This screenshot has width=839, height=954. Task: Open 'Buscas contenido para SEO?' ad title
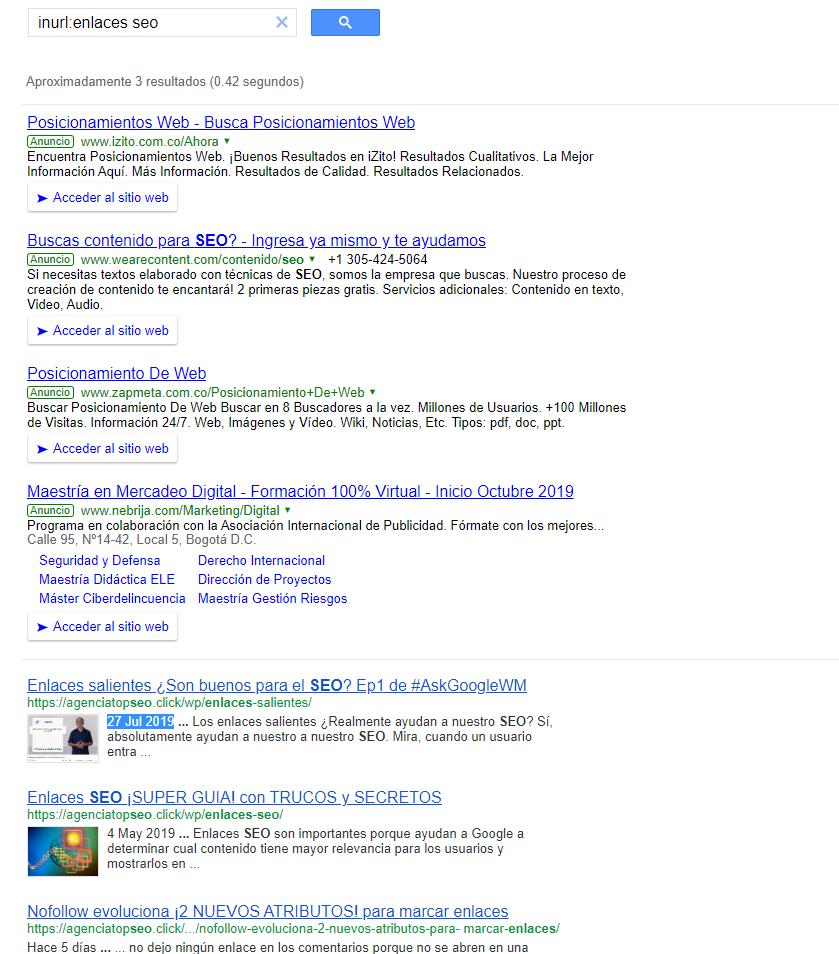[x=256, y=241]
